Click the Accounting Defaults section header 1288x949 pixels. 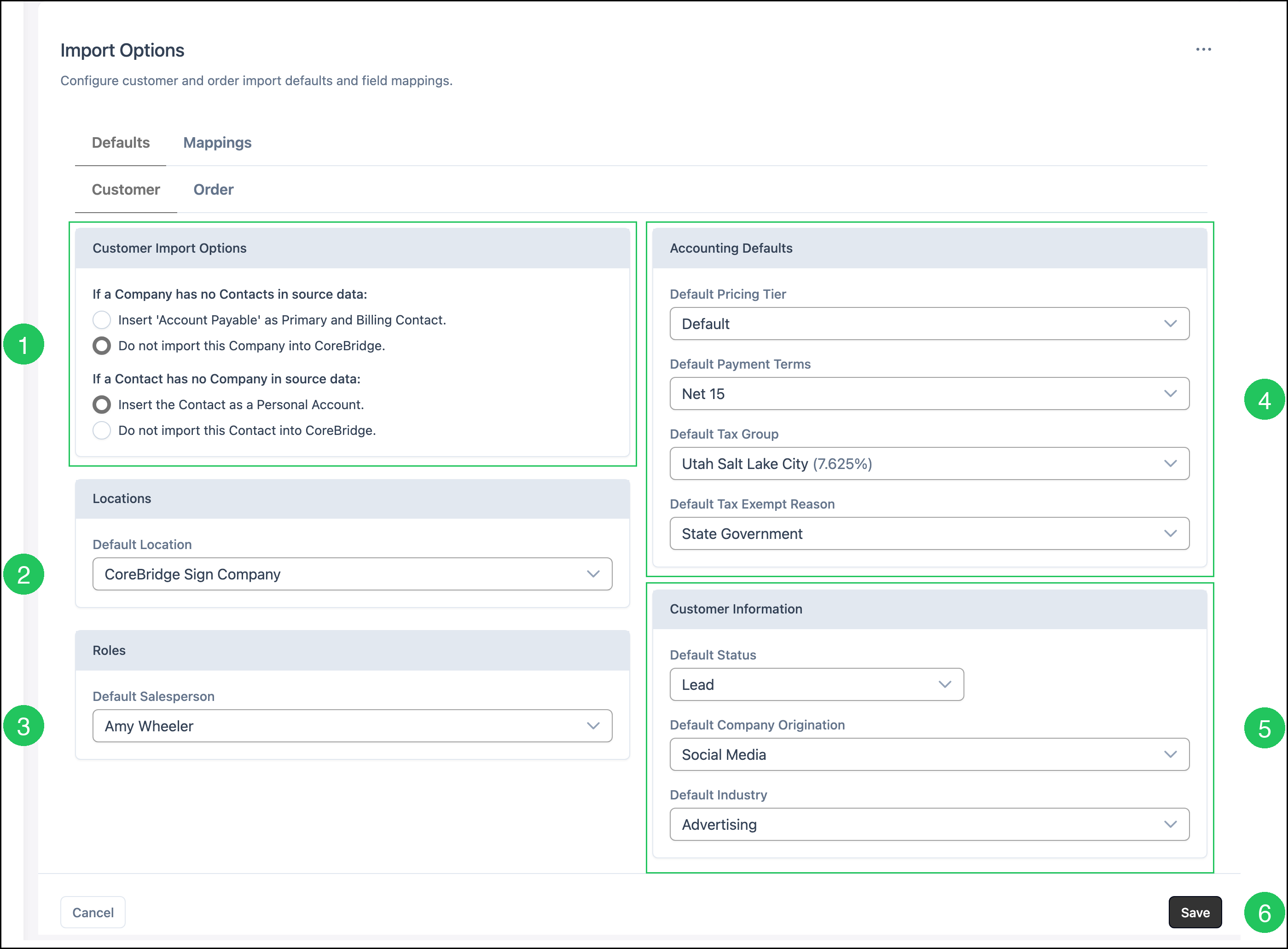929,248
